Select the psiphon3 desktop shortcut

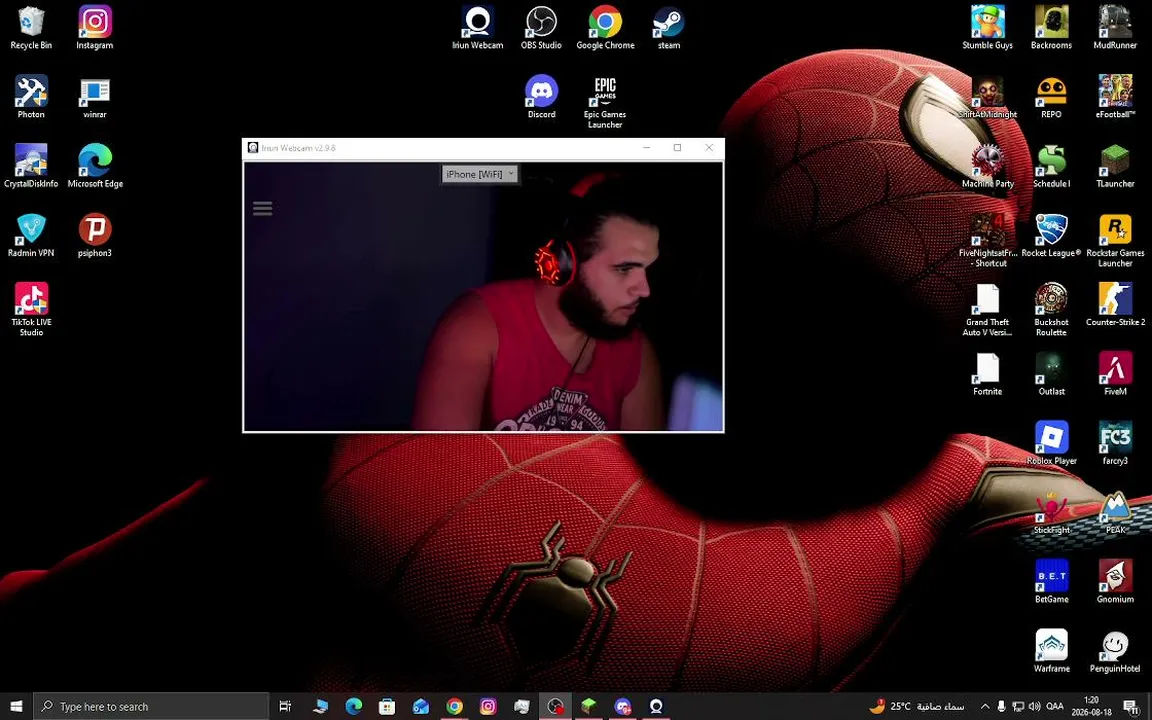95,235
